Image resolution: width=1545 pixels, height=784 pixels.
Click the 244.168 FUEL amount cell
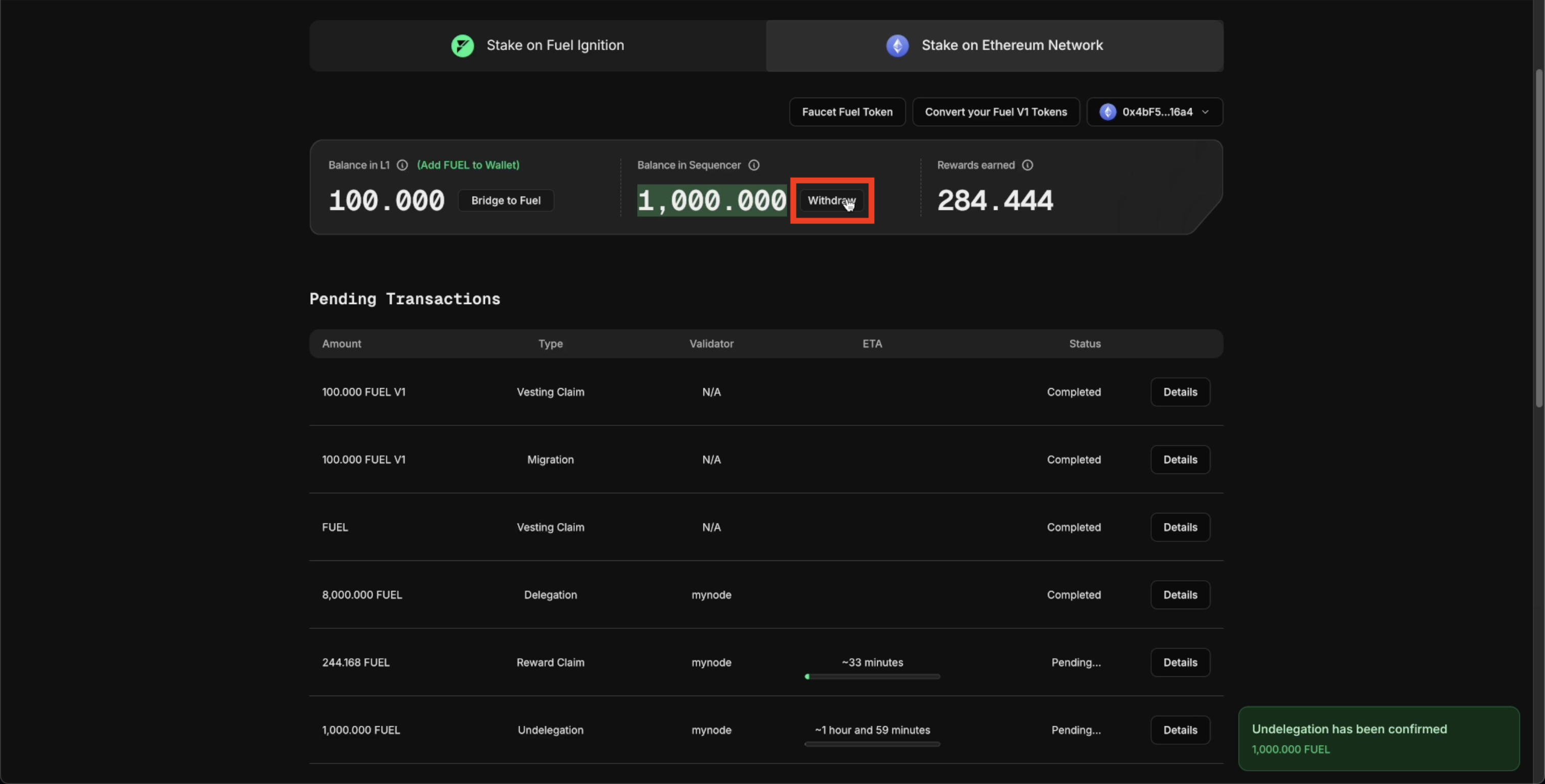pos(356,663)
